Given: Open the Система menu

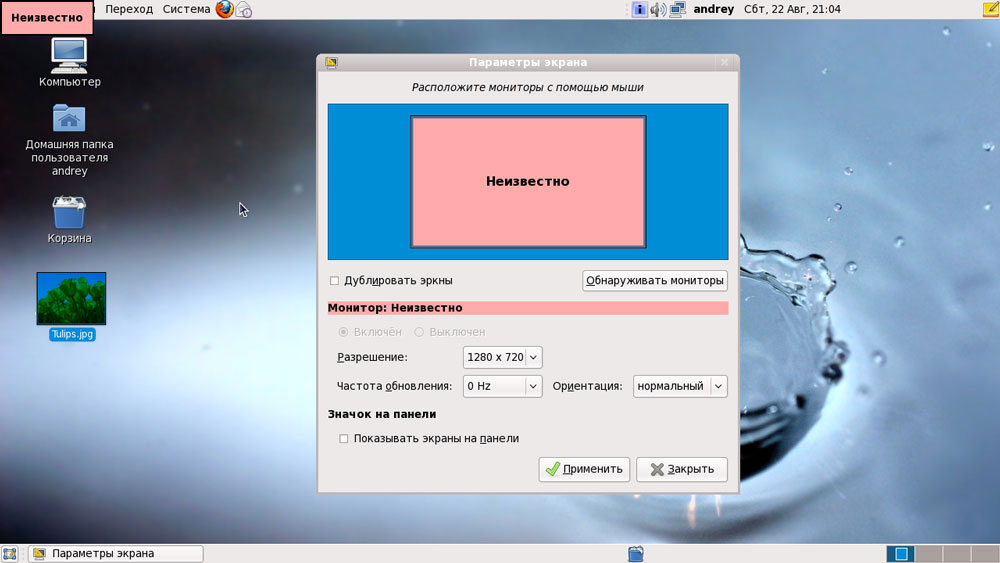Looking at the screenshot, I should point(186,9).
